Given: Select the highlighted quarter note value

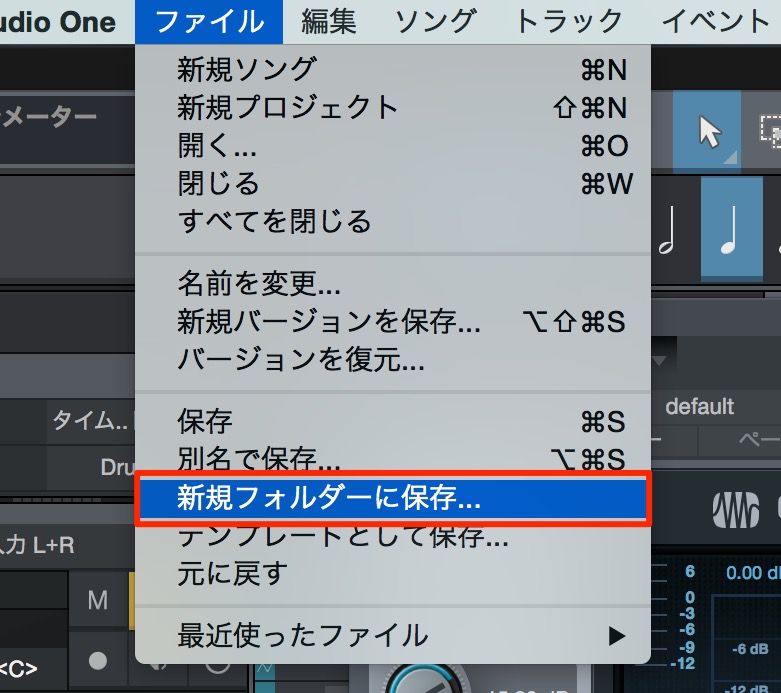Looking at the screenshot, I should pyautogui.click(x=731, y=229).
